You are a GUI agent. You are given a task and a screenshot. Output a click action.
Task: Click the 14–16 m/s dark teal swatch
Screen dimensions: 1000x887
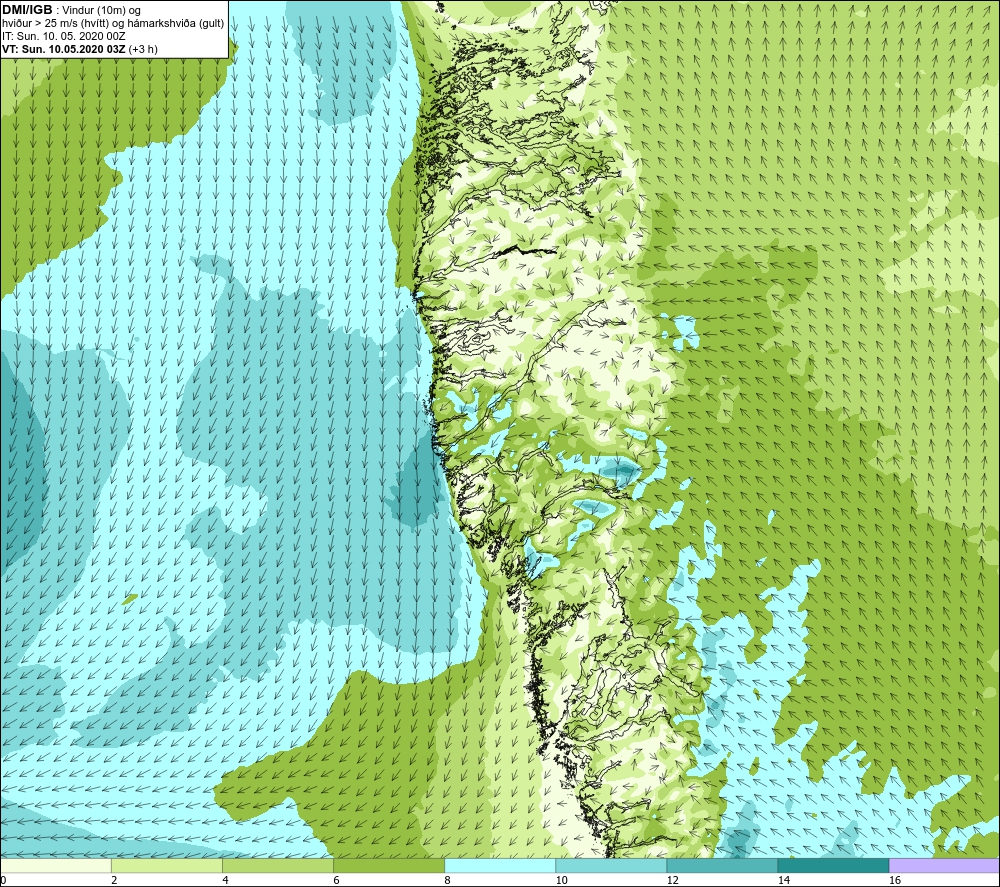pyautogui.click(x=833, y=865)
